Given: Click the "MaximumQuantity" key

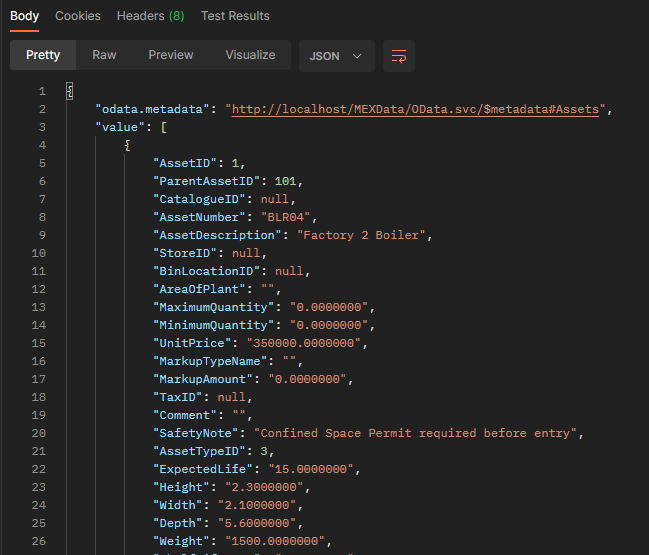Looking at the screenshot, I should click(x=214, y=307).
